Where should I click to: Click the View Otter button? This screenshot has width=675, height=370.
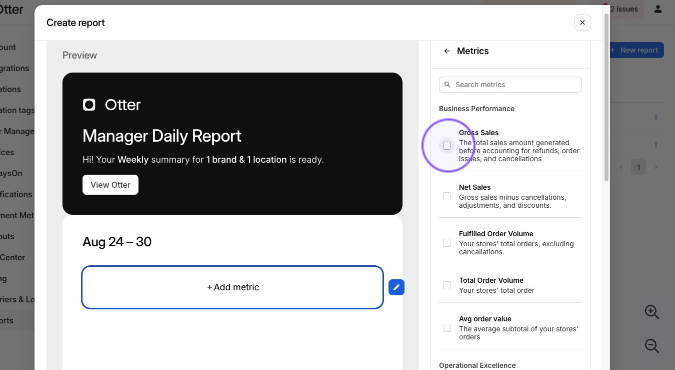point(110,185)
